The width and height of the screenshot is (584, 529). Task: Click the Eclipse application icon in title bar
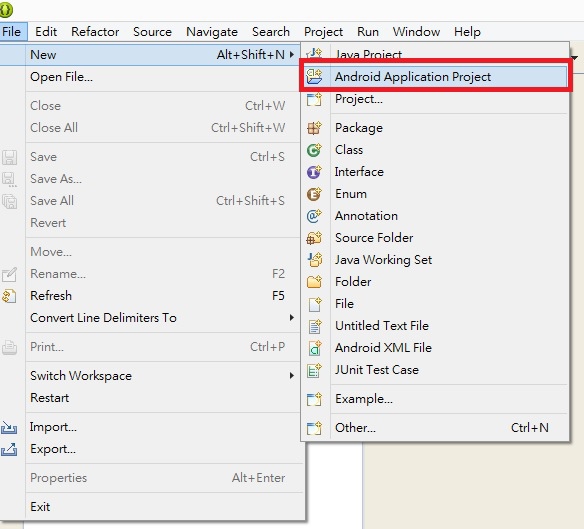[6, 10]
